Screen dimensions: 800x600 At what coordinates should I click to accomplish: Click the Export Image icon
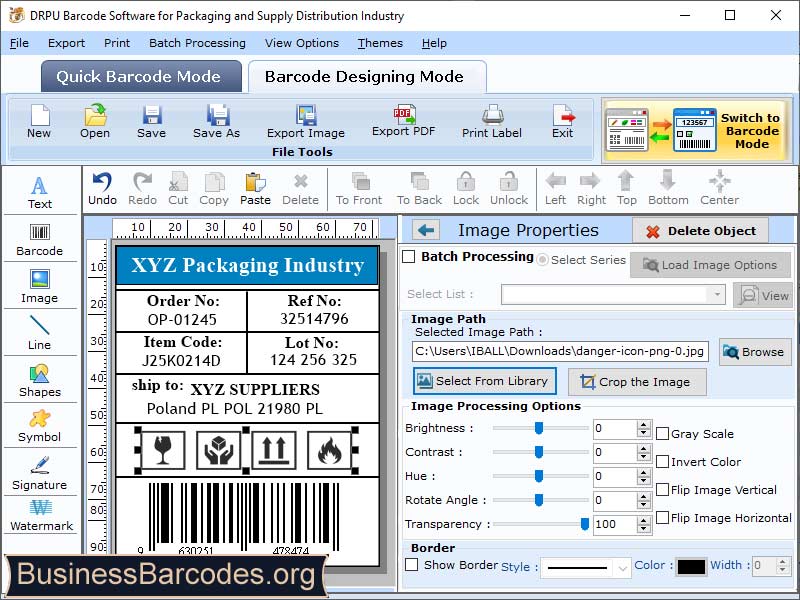[306, 115]
